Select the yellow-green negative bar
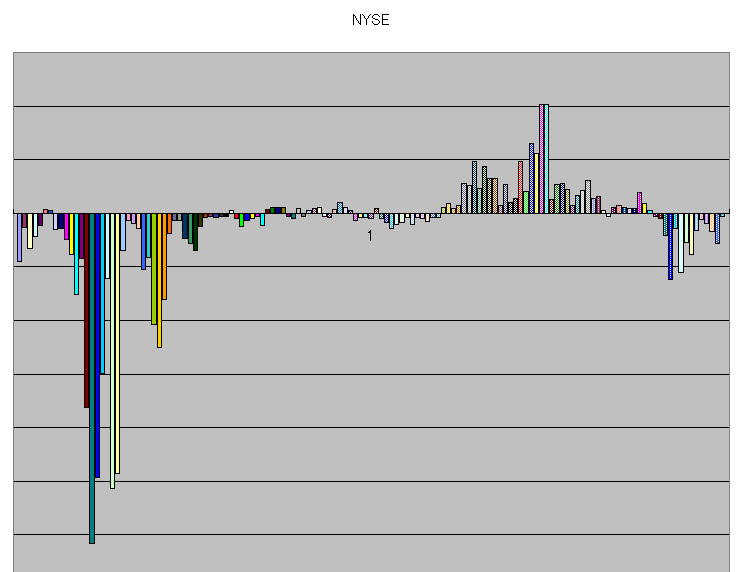The height and width of the screenshot is (572, 736). (x=154, y=269)
